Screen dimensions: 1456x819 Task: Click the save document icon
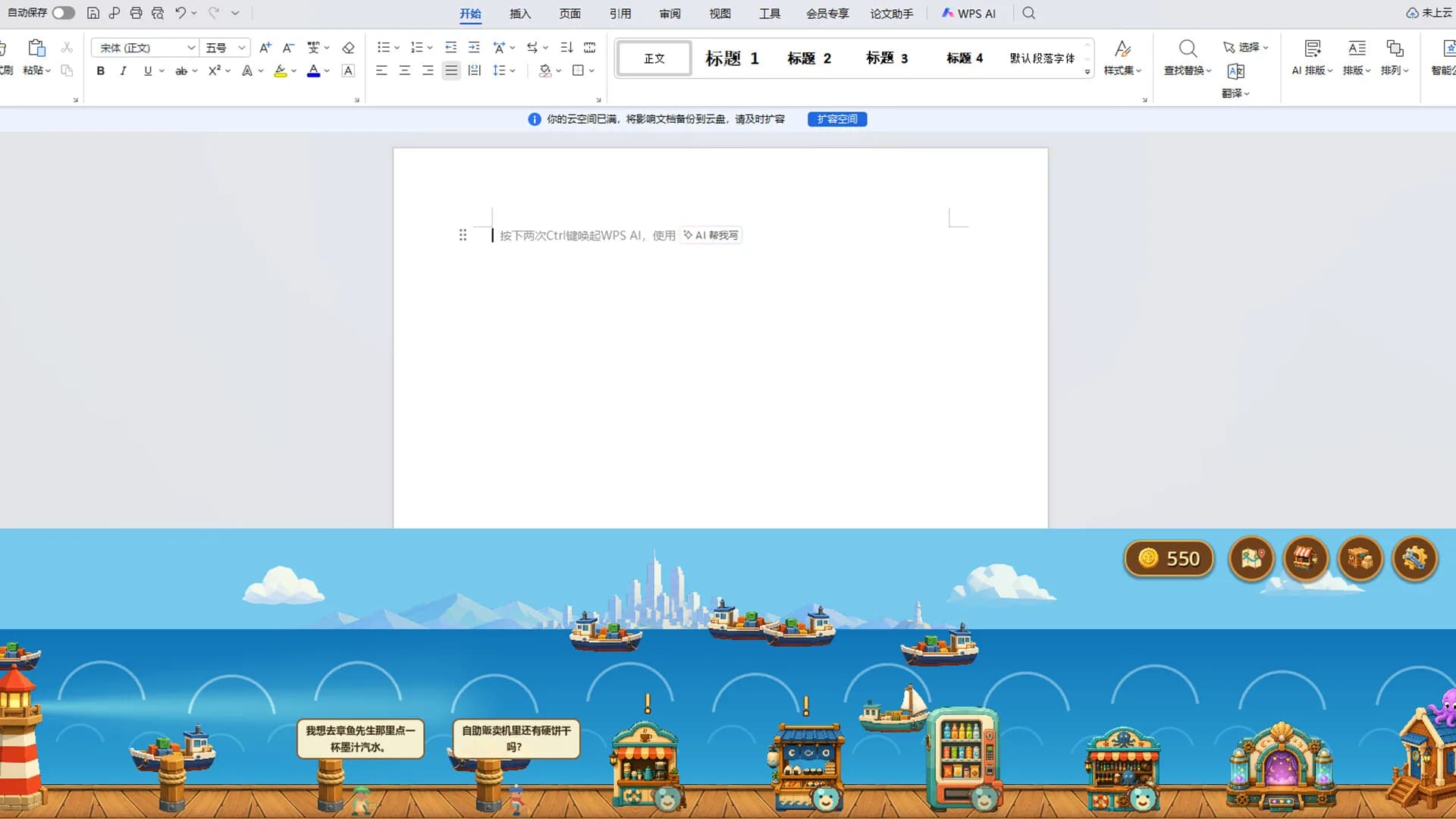[93, 13]
